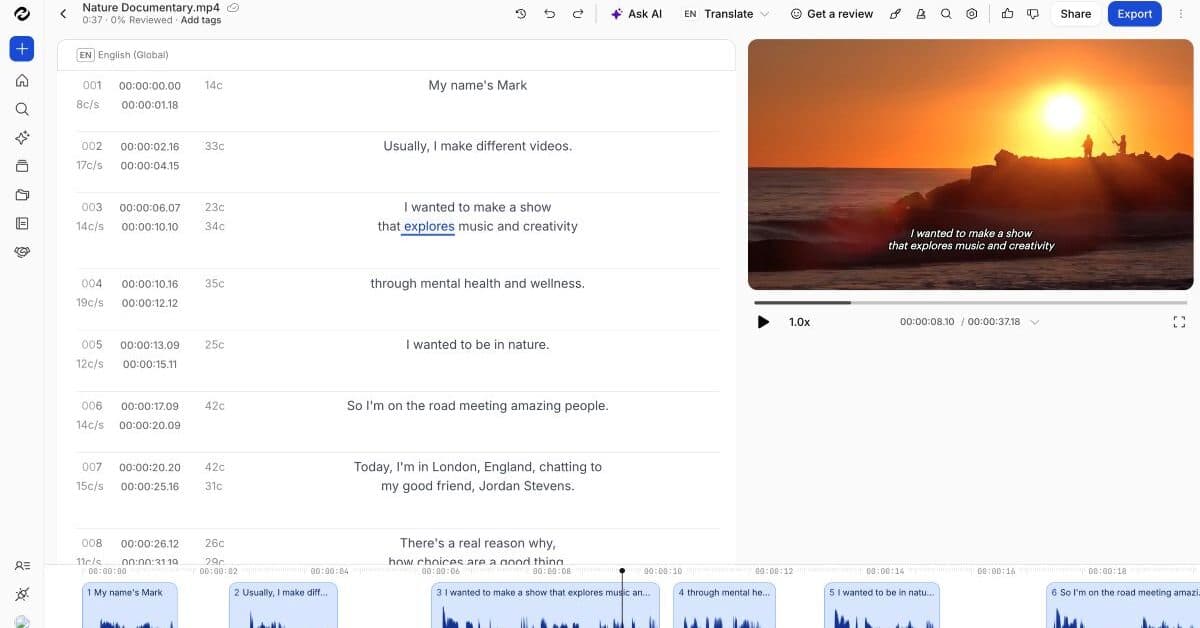Viewport: 1200px width, 628px height.
Task: Click subtitle "There's a real reason why,"
Action: coord(478,543)
